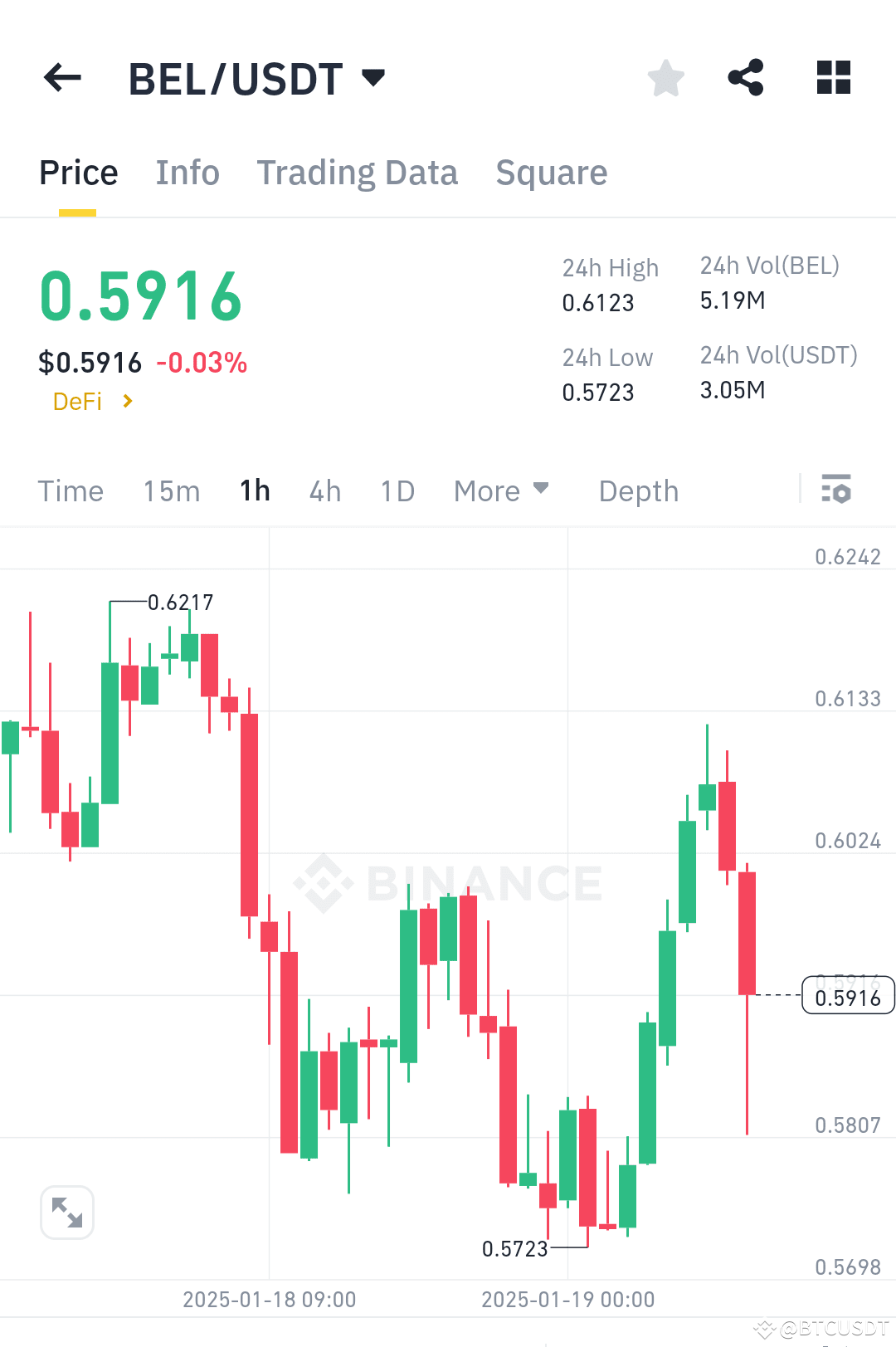Open the share icon to share BEL/USDT
The image size is (896, 1347).
[746, 77]
